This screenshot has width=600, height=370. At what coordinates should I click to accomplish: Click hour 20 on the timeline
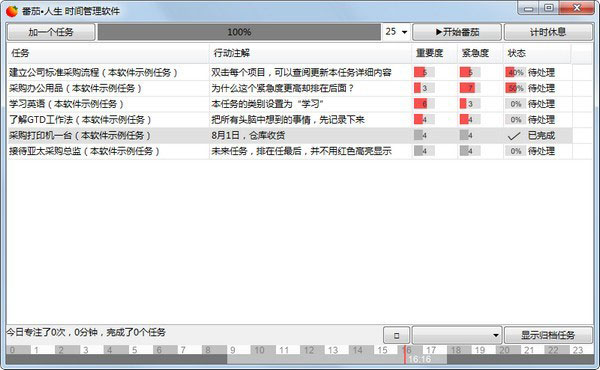coord(504,350)
